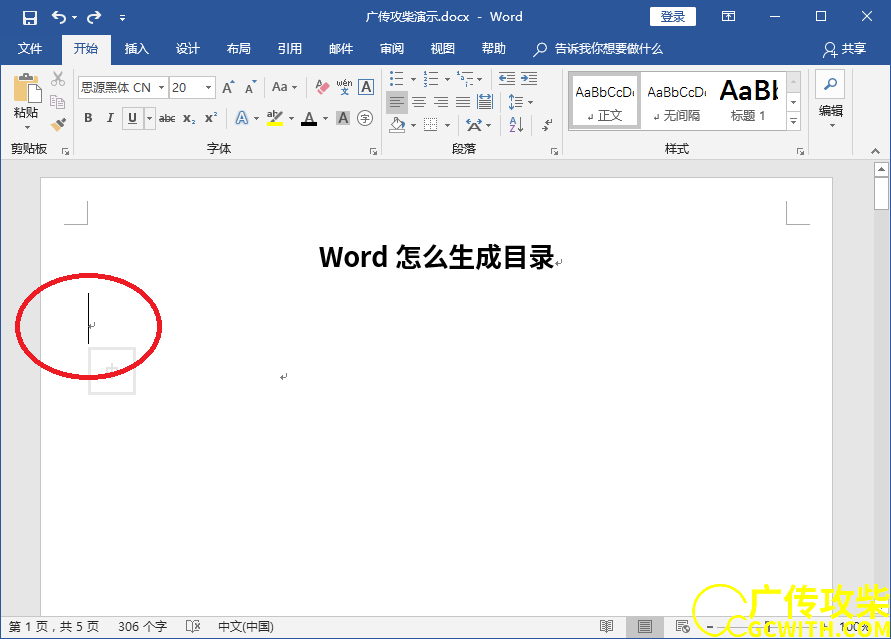Switch to the 审阅 (Review) tab
The height and width of the screenshot is (639, 891).
click(392, 49)
